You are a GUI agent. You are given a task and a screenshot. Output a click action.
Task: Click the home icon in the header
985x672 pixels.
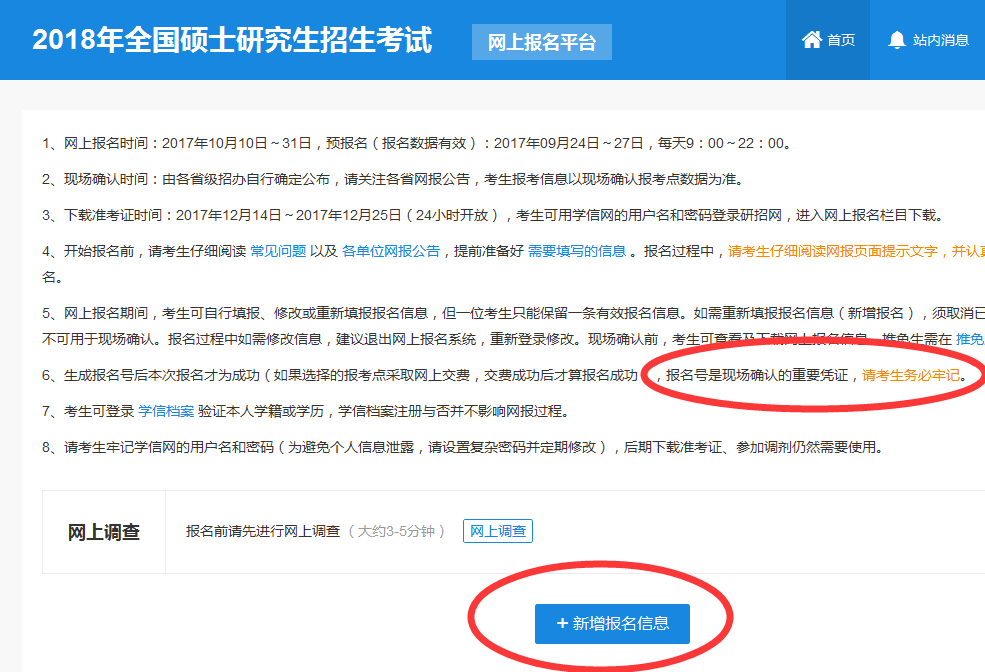tap(811, 40)
